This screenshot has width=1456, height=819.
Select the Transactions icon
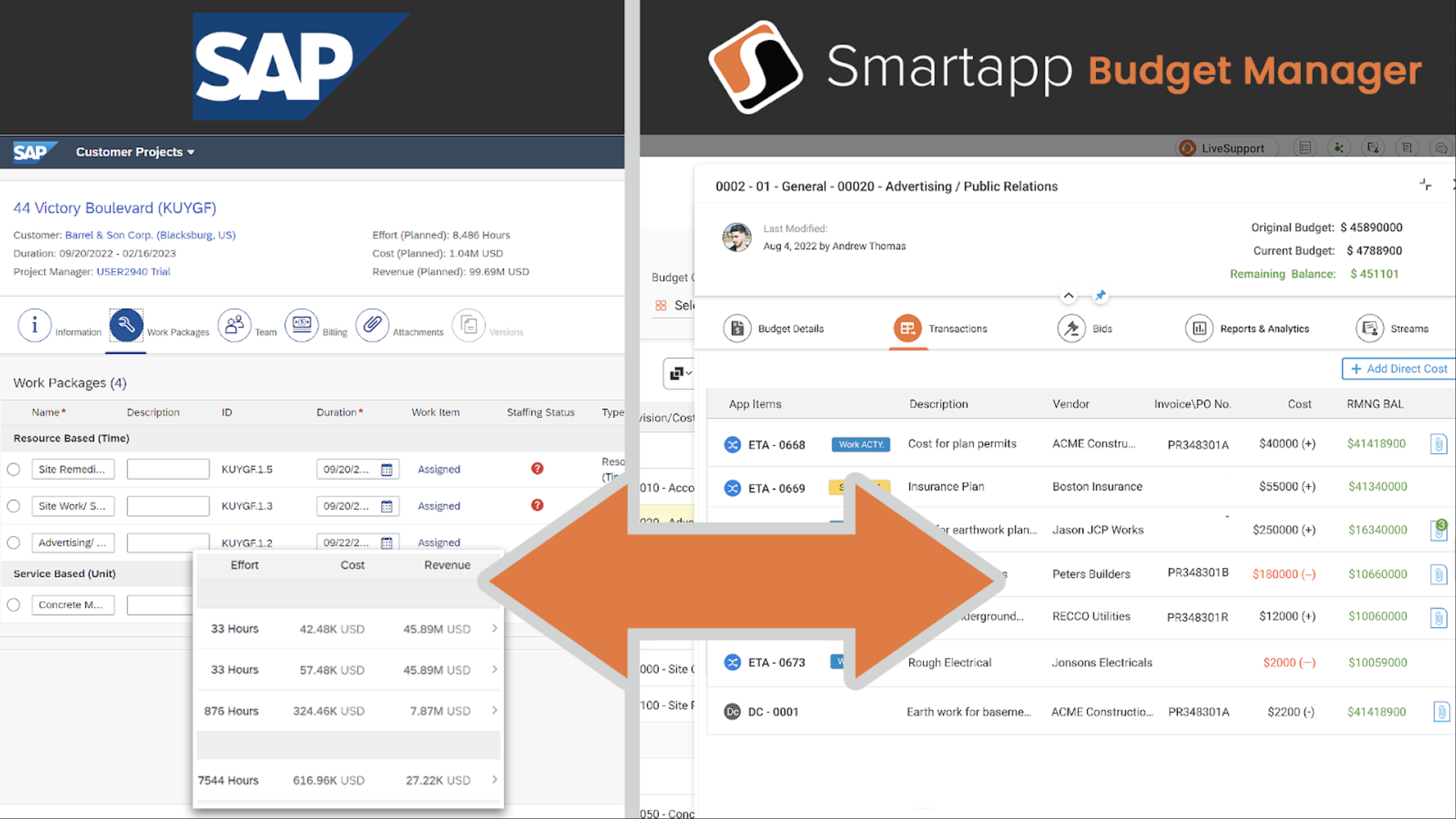(908, 328)
